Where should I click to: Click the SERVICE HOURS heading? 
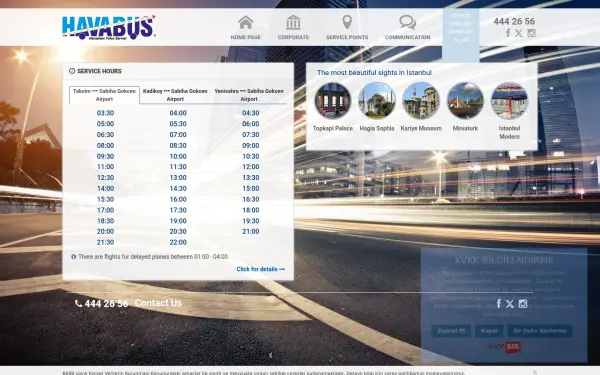(x=99, y=71)
